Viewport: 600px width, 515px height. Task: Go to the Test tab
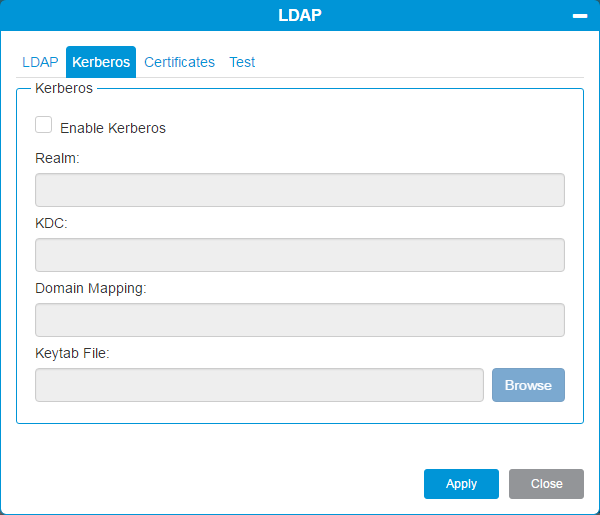coord(242,62)
